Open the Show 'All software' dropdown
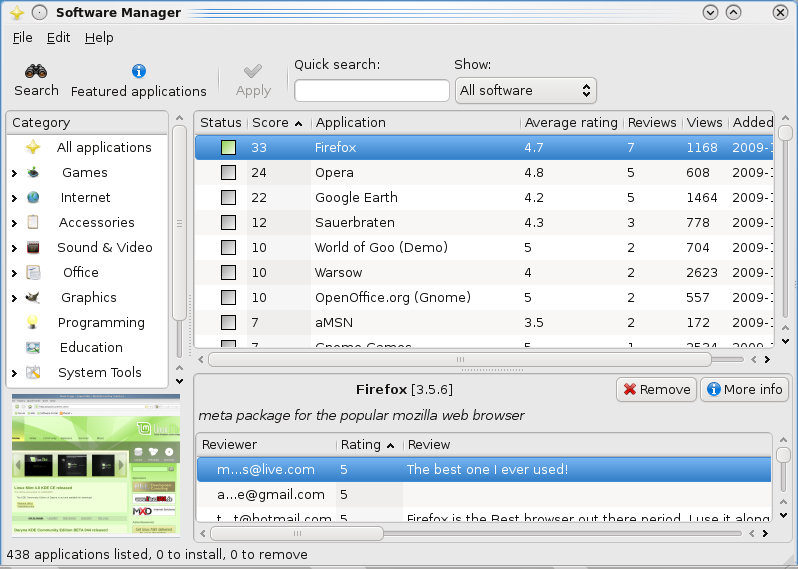This screenshot has width=798, height=569. pyautogui.click(x=525, y=90)
